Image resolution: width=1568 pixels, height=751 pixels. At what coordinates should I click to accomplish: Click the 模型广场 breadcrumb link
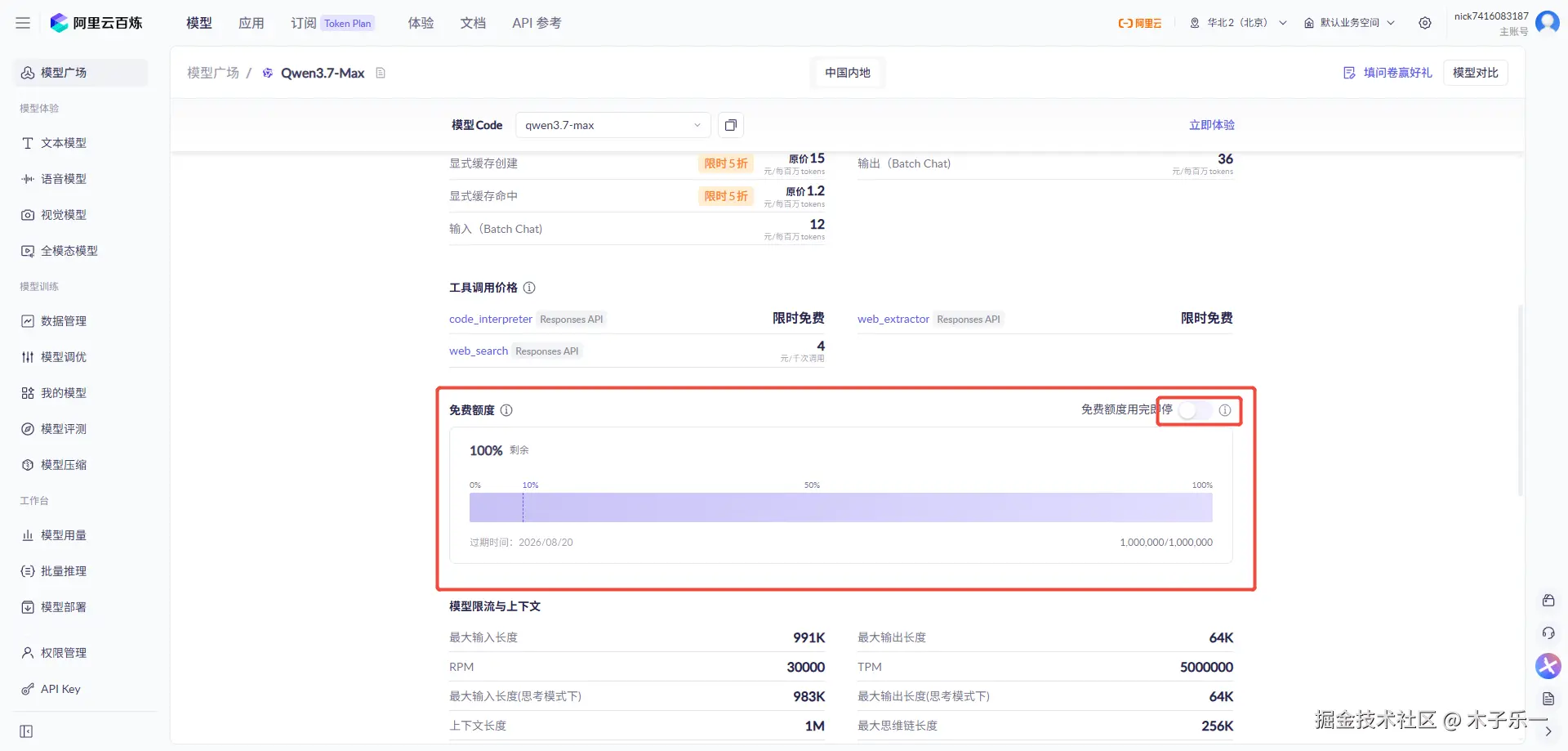point(213,73)
